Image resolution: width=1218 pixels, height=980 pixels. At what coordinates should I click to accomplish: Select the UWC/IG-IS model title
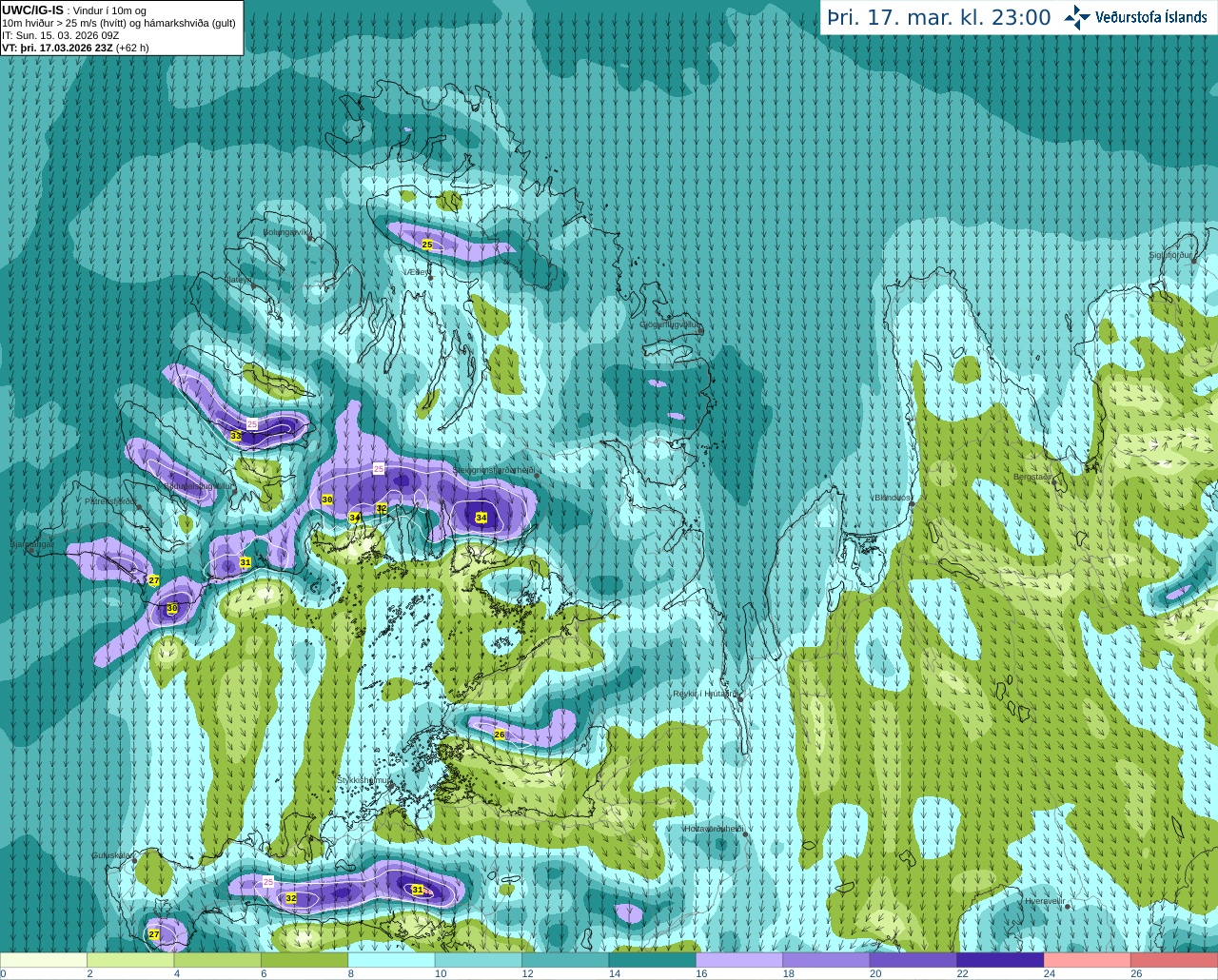pyautogui.click(x=31, y=10)
